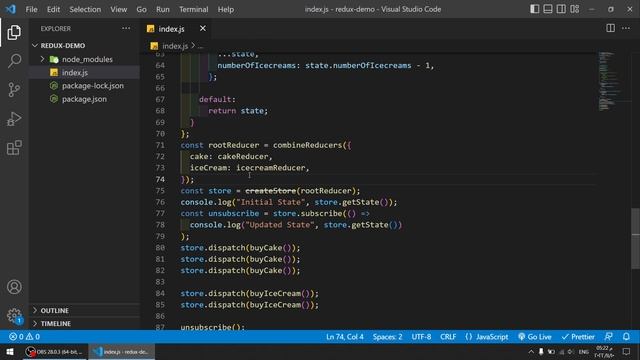640x360 pixels.
Task: Split the editor to the right
Action: click(x=610, y=28)
